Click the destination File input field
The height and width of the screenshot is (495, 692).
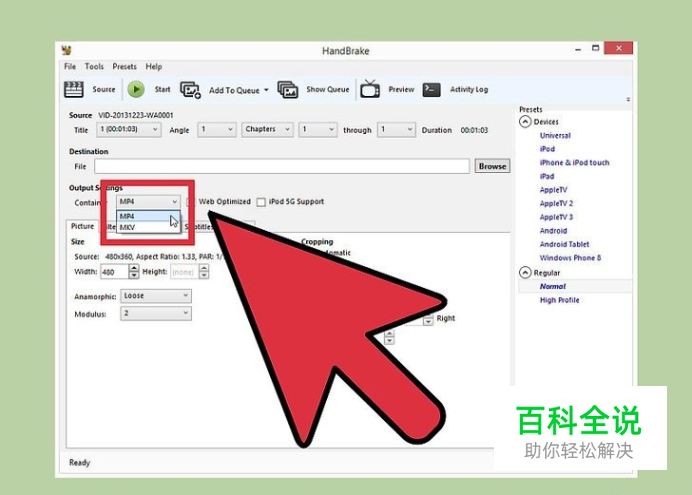click(282, 166)
